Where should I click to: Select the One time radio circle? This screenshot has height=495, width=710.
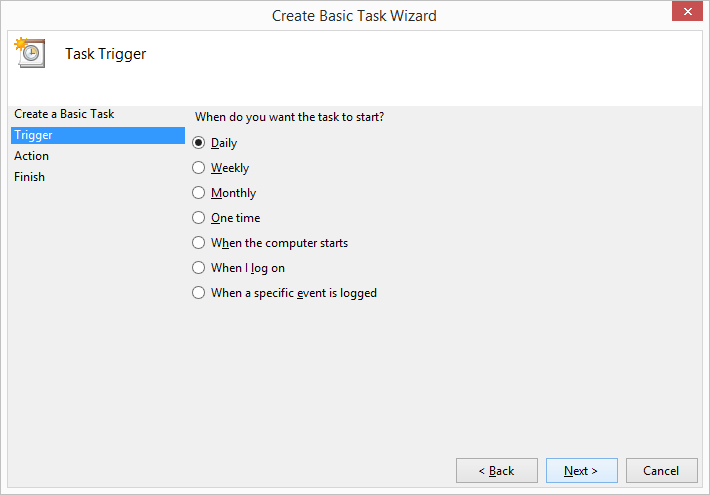tap(198, 217)
